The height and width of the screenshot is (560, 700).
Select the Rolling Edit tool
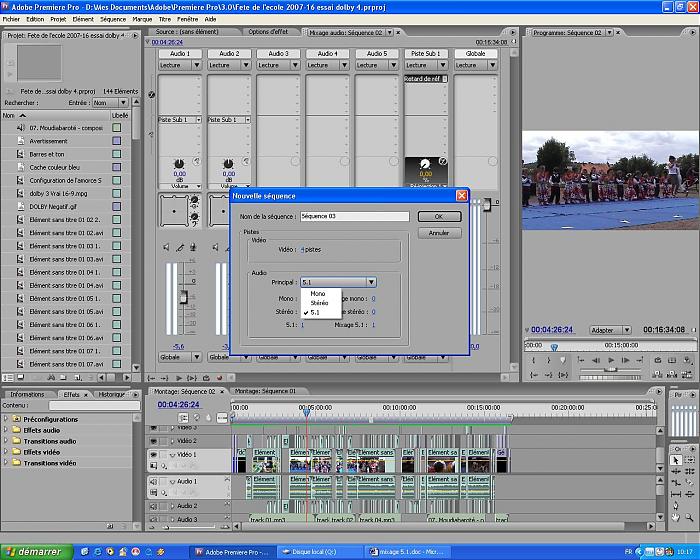tap(689, 471)
